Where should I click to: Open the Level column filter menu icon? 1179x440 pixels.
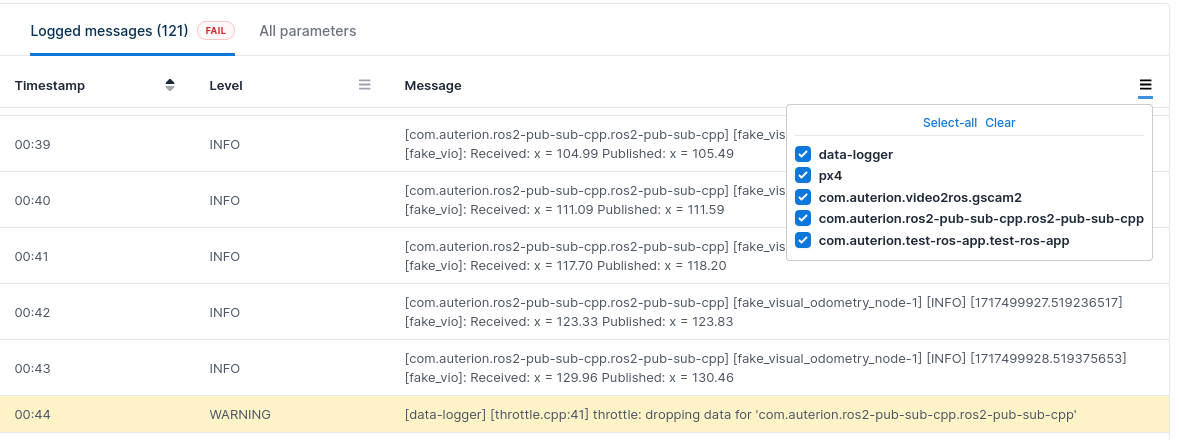pyautogui.click(x=365, y=85)
